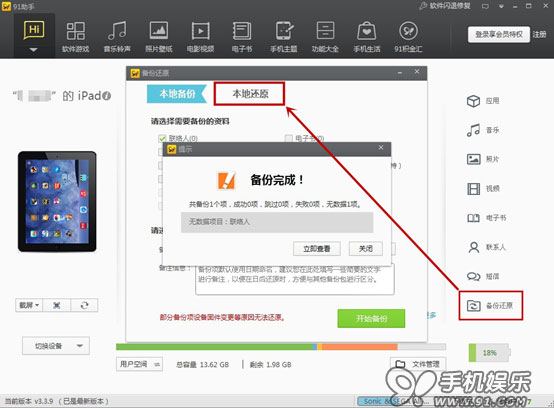Open 照片 photos in right sidebar
The width and height of the screenshot is (554, 408).
tap(483, 159)
